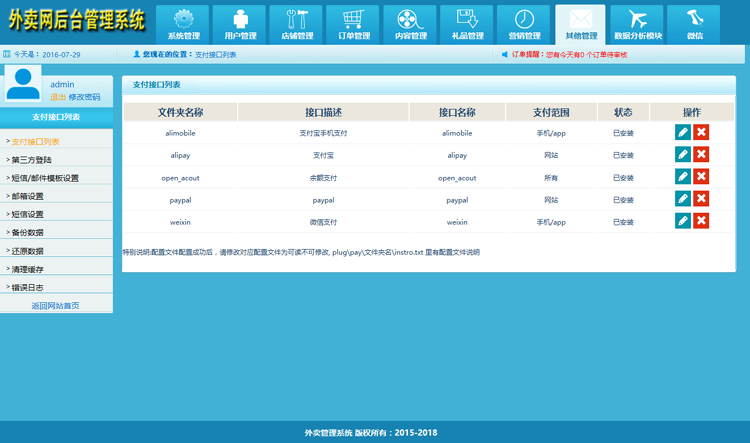Click the 支付接口列表 breadcrumb link
Viewport: 750px width, 443px height.
215,54
